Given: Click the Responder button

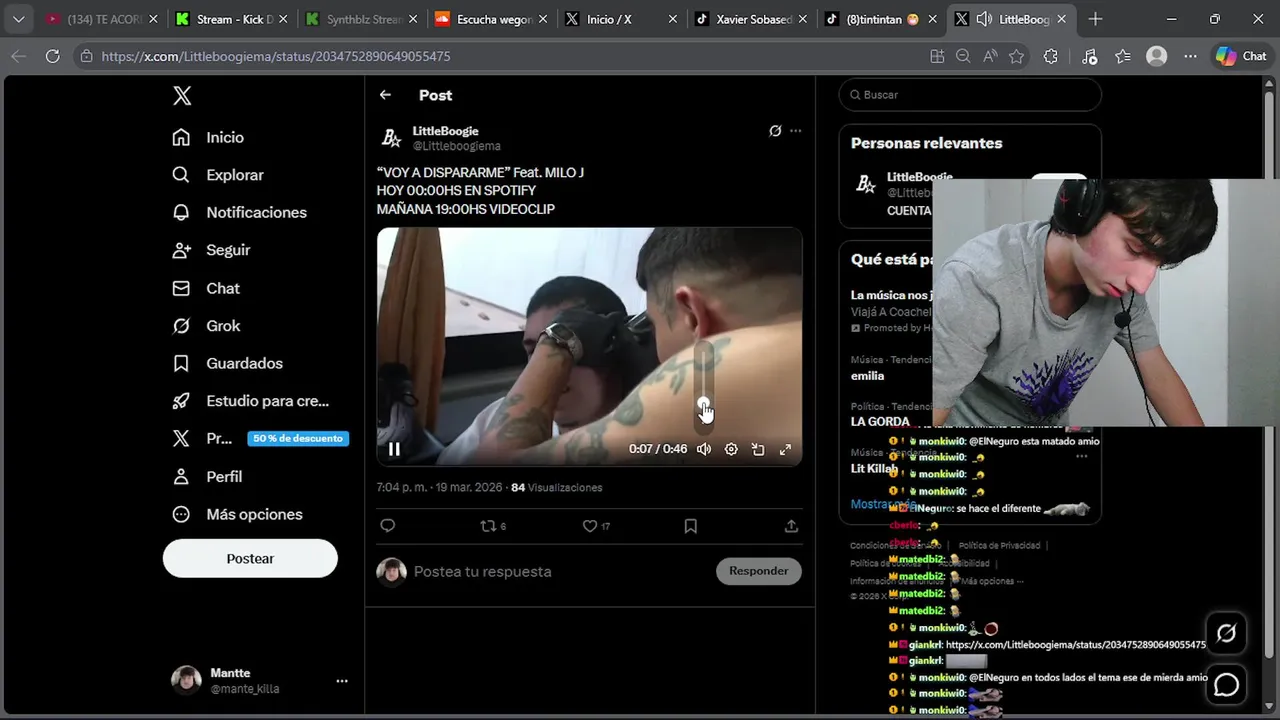Looking at the screenshot, I should [x=758, y=571].
